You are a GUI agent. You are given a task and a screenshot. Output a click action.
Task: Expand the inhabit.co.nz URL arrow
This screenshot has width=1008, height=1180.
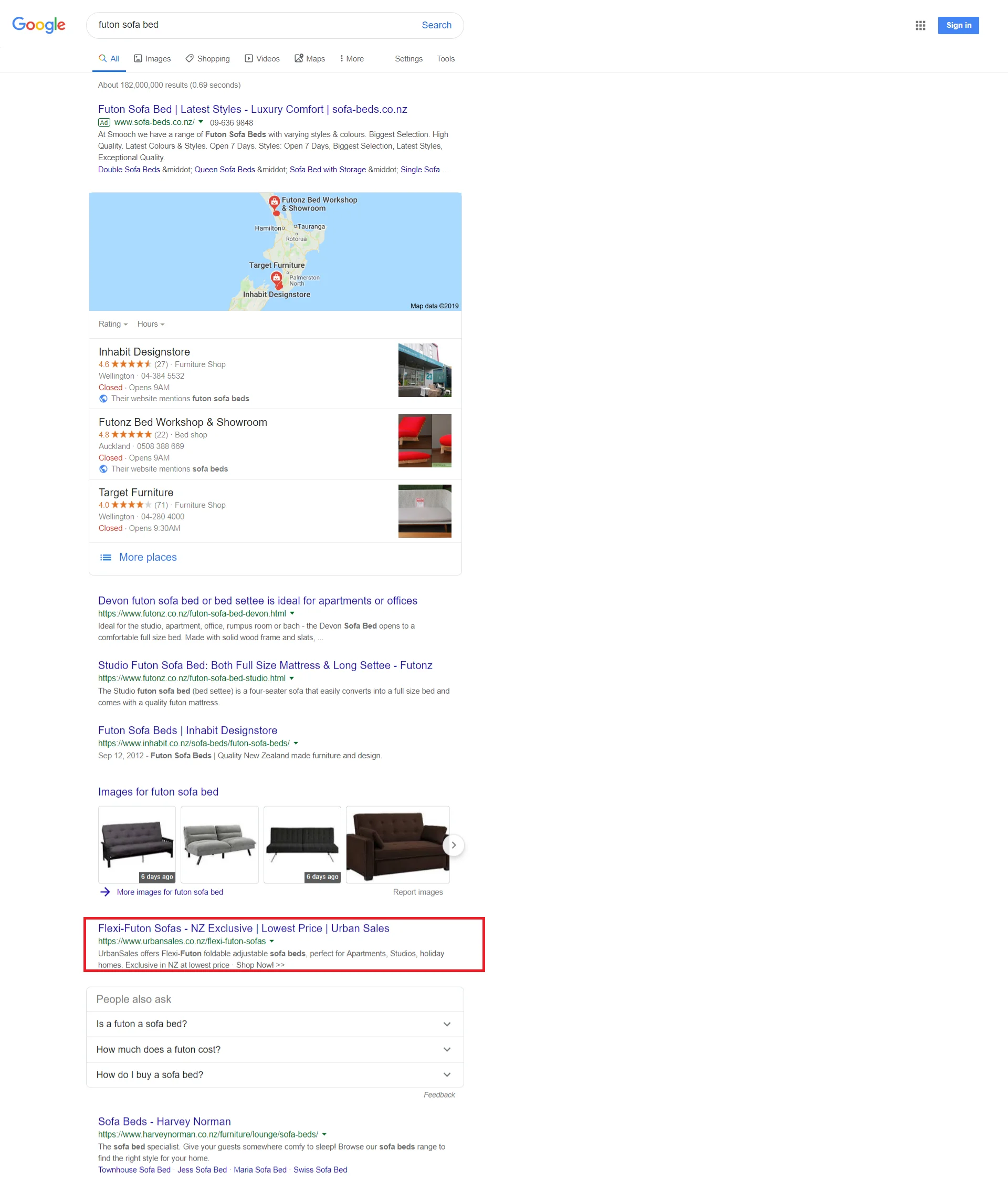296,743
